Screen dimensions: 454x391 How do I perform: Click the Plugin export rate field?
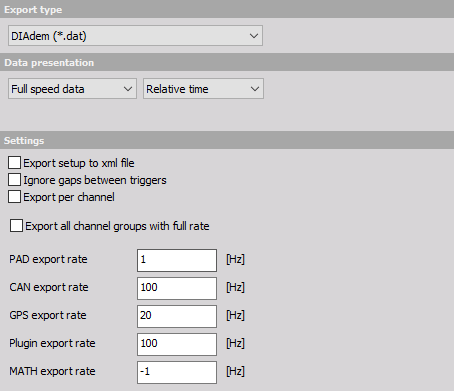[x=177, y=344]
